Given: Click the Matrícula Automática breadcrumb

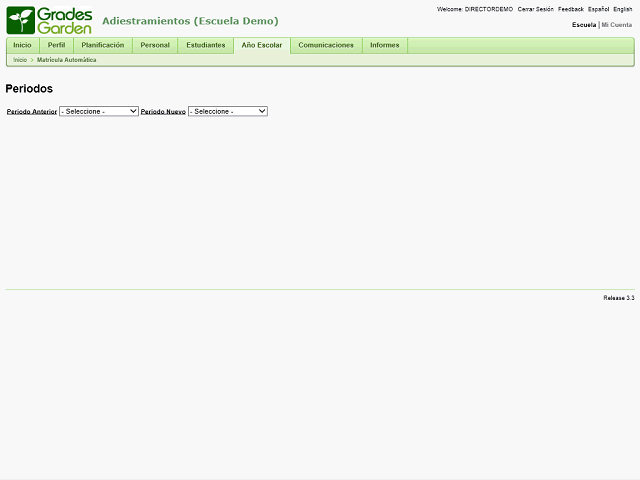Looking at the screenshot, I should tap(67, 60).
